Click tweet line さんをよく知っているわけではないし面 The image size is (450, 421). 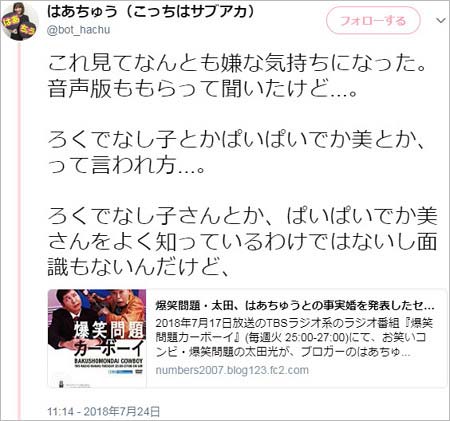242,241
